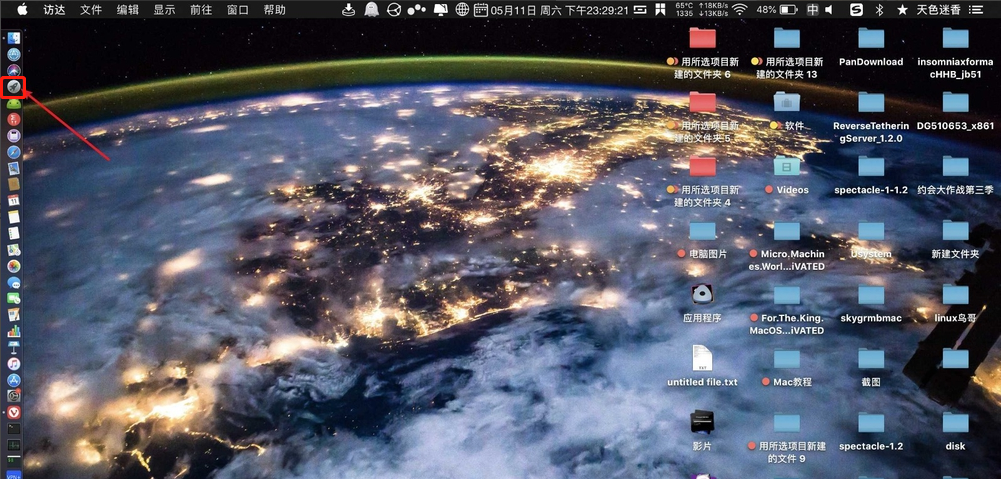Open the 文件 menu
Image resolution: width=1001 pixels, height=479 pixels.
click(91, 10)
